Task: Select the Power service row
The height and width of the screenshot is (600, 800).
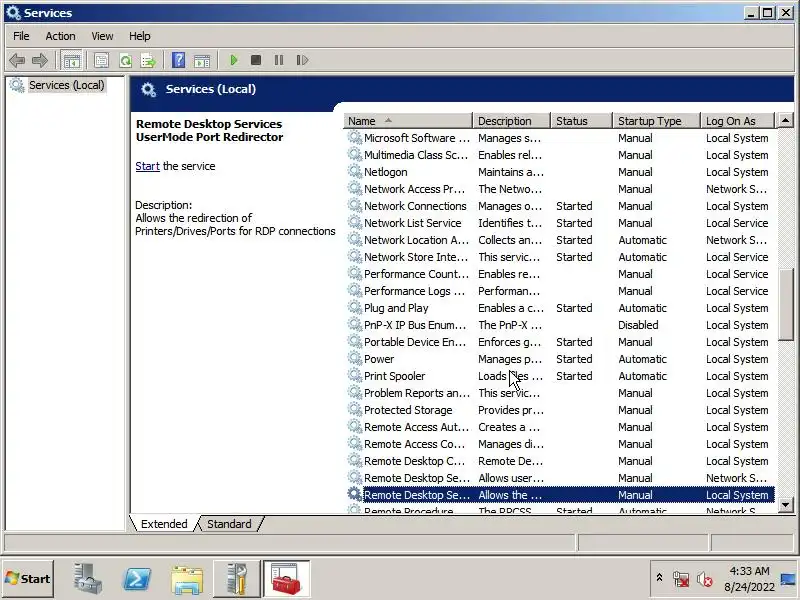Action: [x=560, y=359]
